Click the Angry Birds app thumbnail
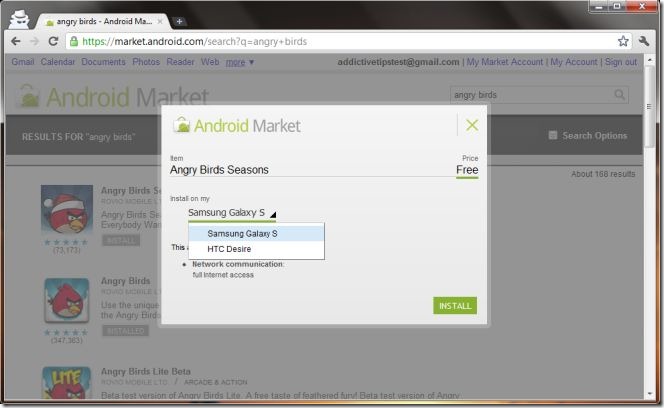 (x=66, y=300)
